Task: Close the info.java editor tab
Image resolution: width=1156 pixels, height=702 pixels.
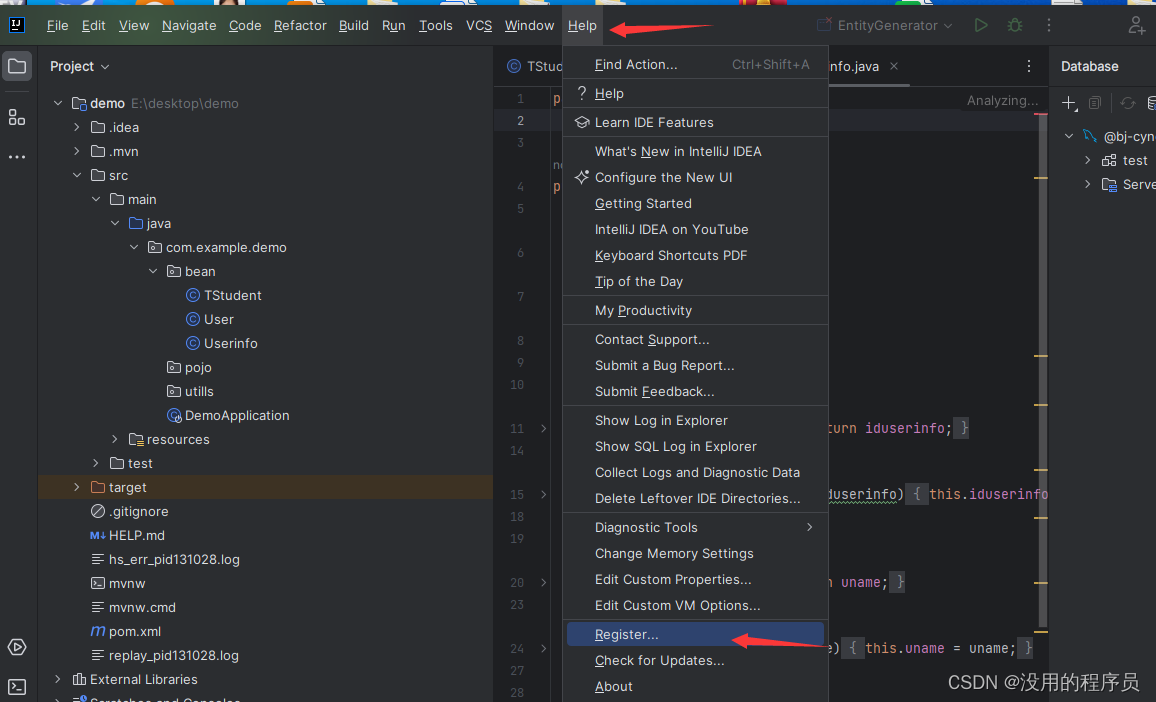Action: click(x=894, y=66)
